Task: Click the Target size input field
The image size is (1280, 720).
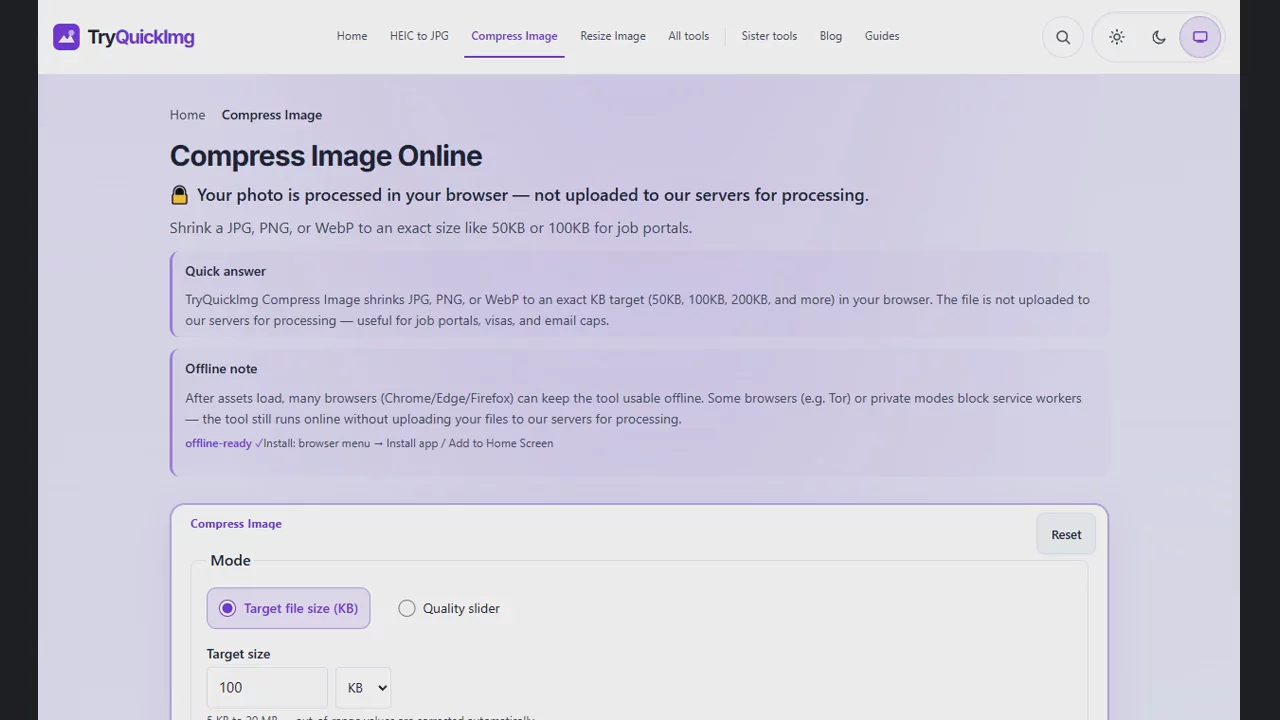Action: (267, 687)
